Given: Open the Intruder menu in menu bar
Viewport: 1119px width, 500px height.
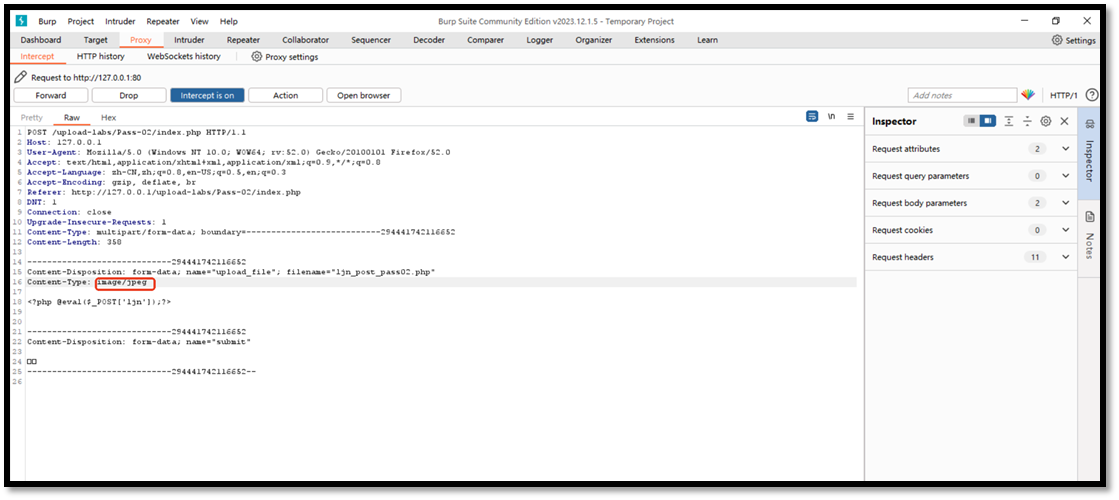Looking at the screenshot, I should click(x=120, y=21).
